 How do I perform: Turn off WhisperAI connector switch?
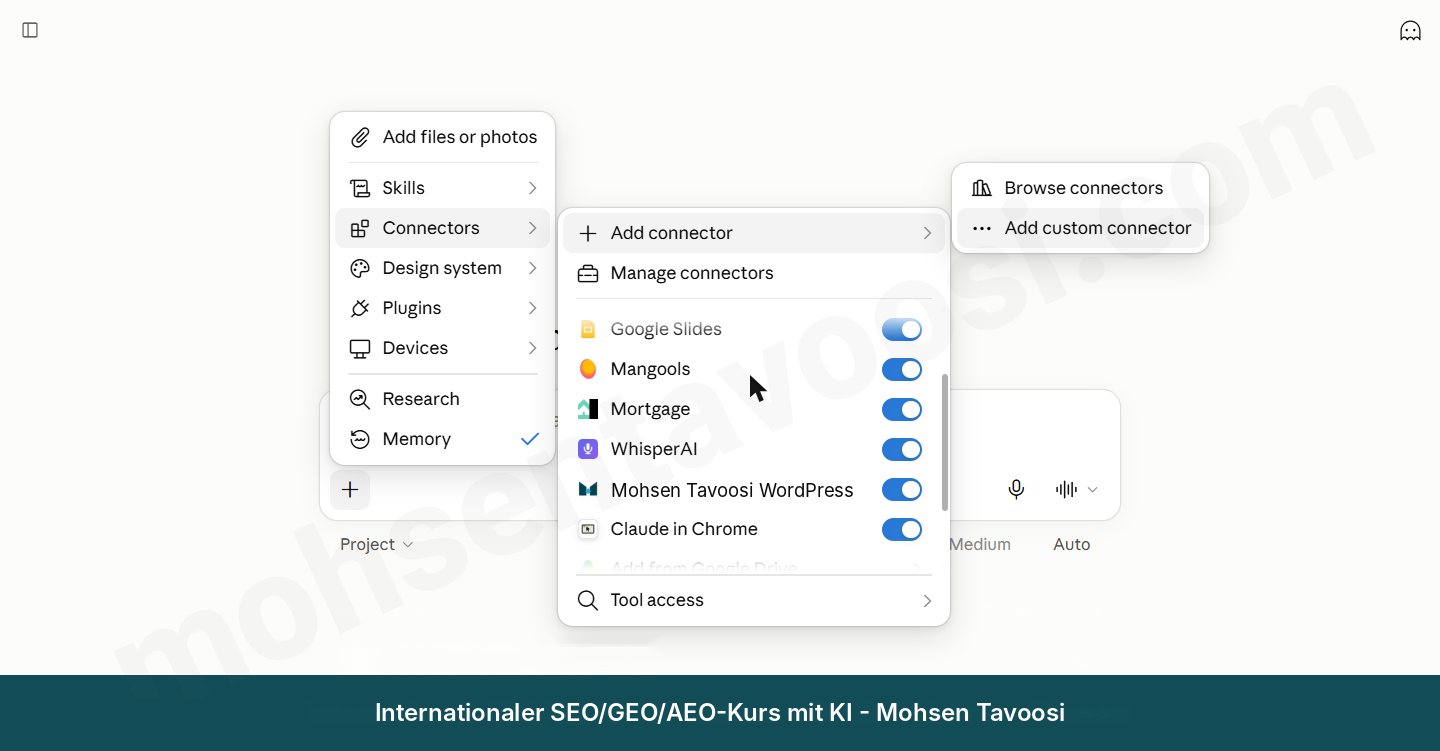pos(902,450)
